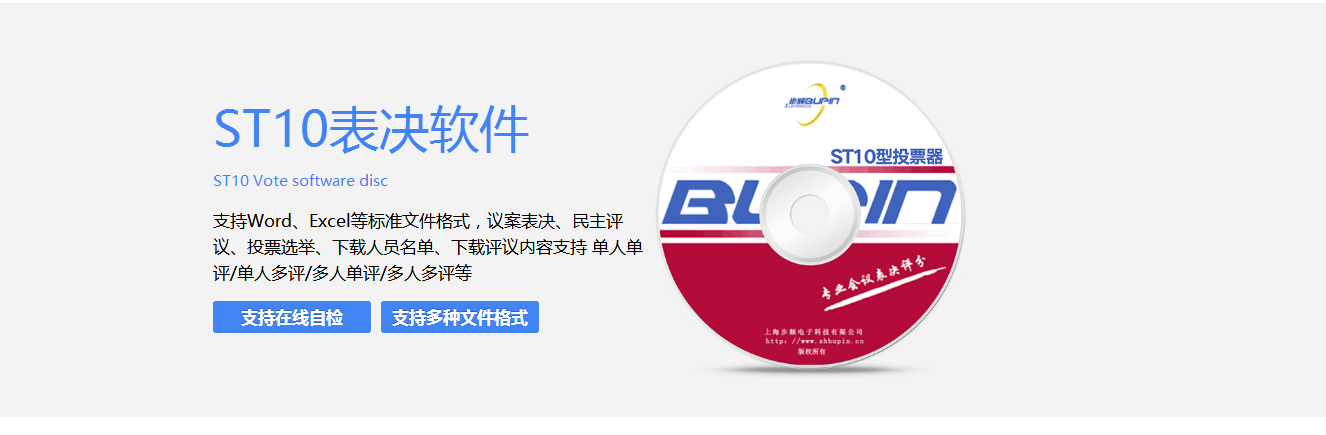1326x435 pixels.
Task: Click 上海步频电子科技有限公司 text on disc
Action: (x=812, y=330)
